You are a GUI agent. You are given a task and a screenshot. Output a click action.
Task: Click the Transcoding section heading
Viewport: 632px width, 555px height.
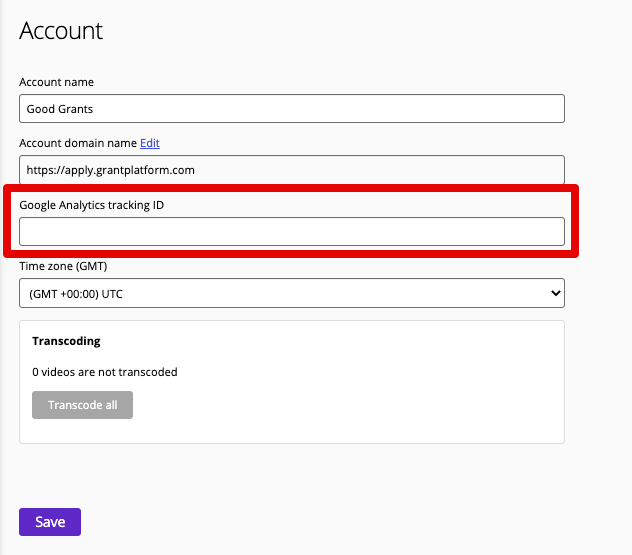point(67,341)
